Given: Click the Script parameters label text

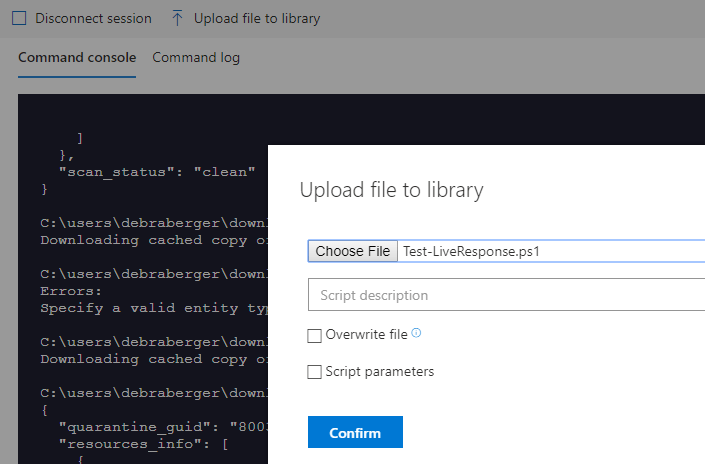Looking at the screenshot, I should 380,372.
